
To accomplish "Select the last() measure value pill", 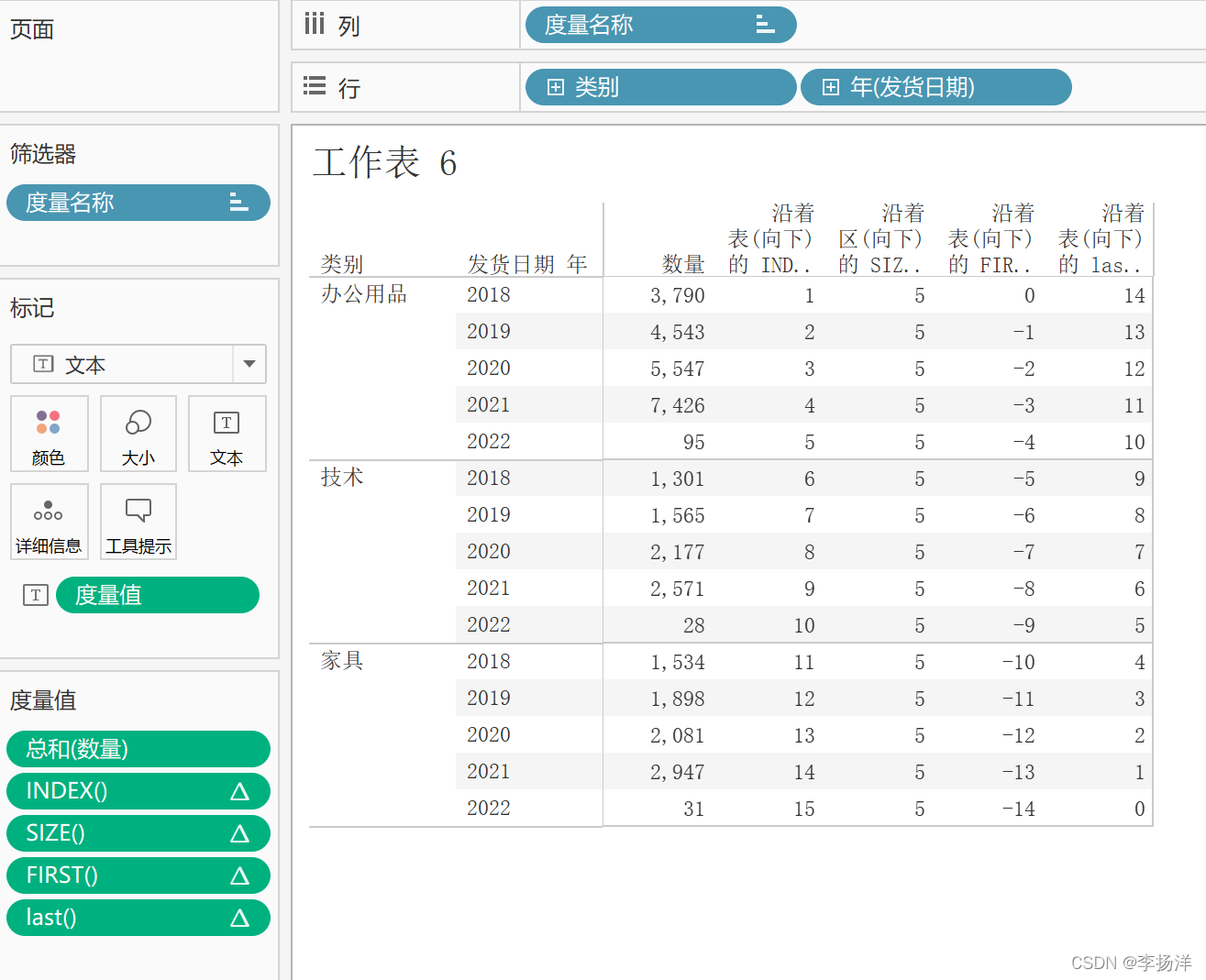I will (x=138, y=918).
